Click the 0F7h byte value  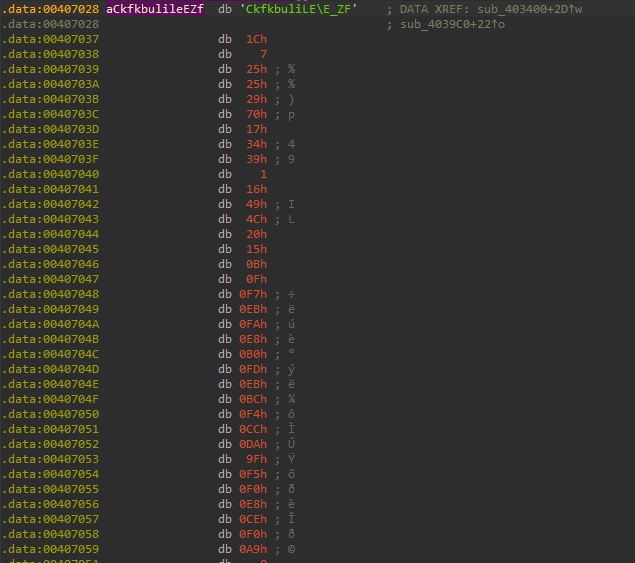pyautogui.click(x=253, y=294)
